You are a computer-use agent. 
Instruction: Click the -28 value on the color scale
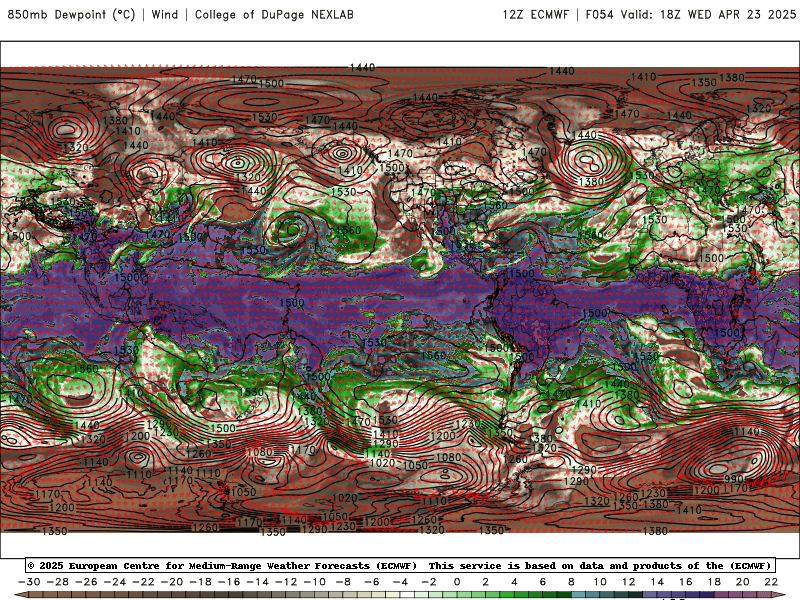(58, 582)
